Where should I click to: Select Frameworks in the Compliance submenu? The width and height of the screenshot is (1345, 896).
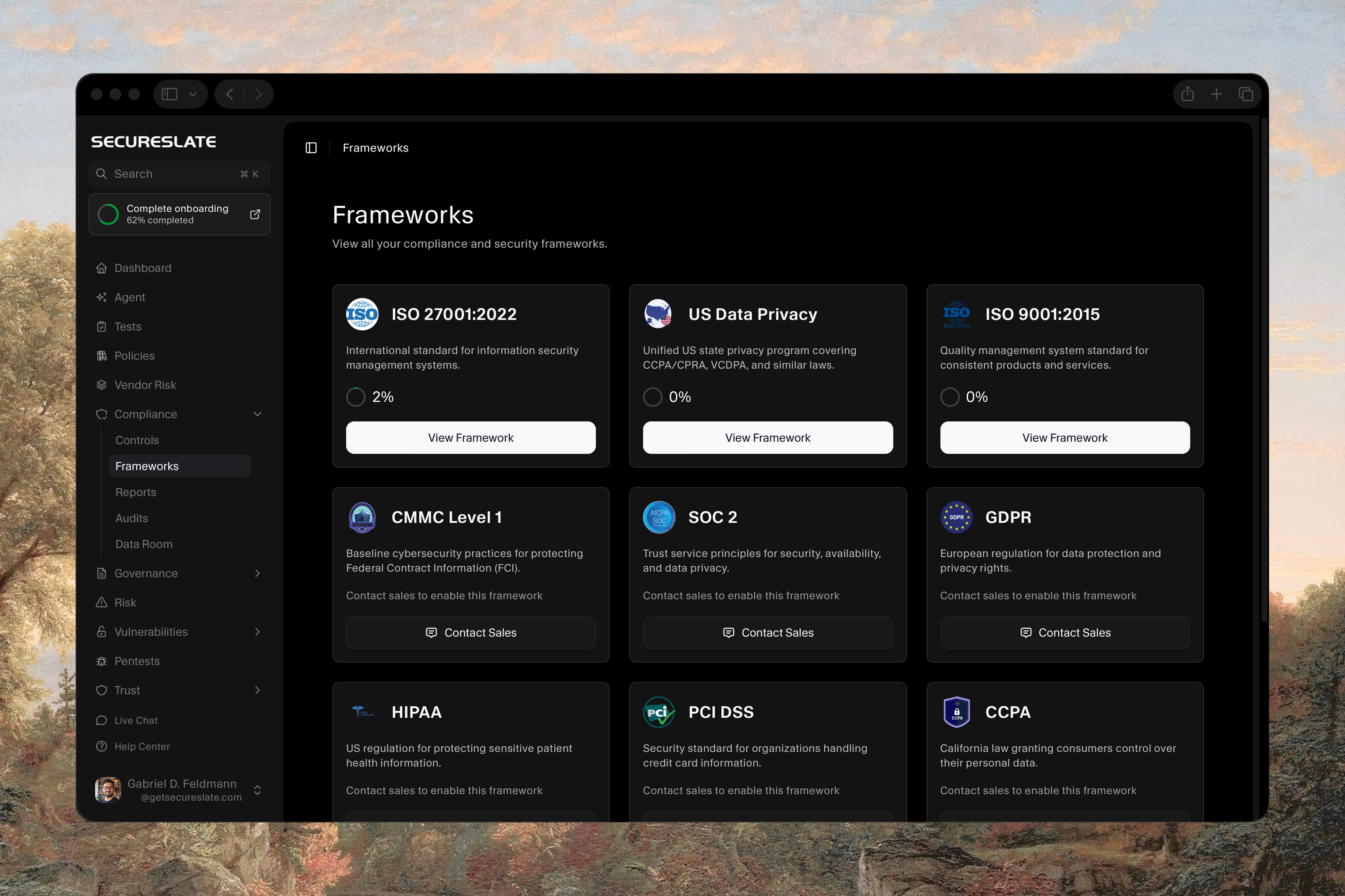(x=180, y=466)
